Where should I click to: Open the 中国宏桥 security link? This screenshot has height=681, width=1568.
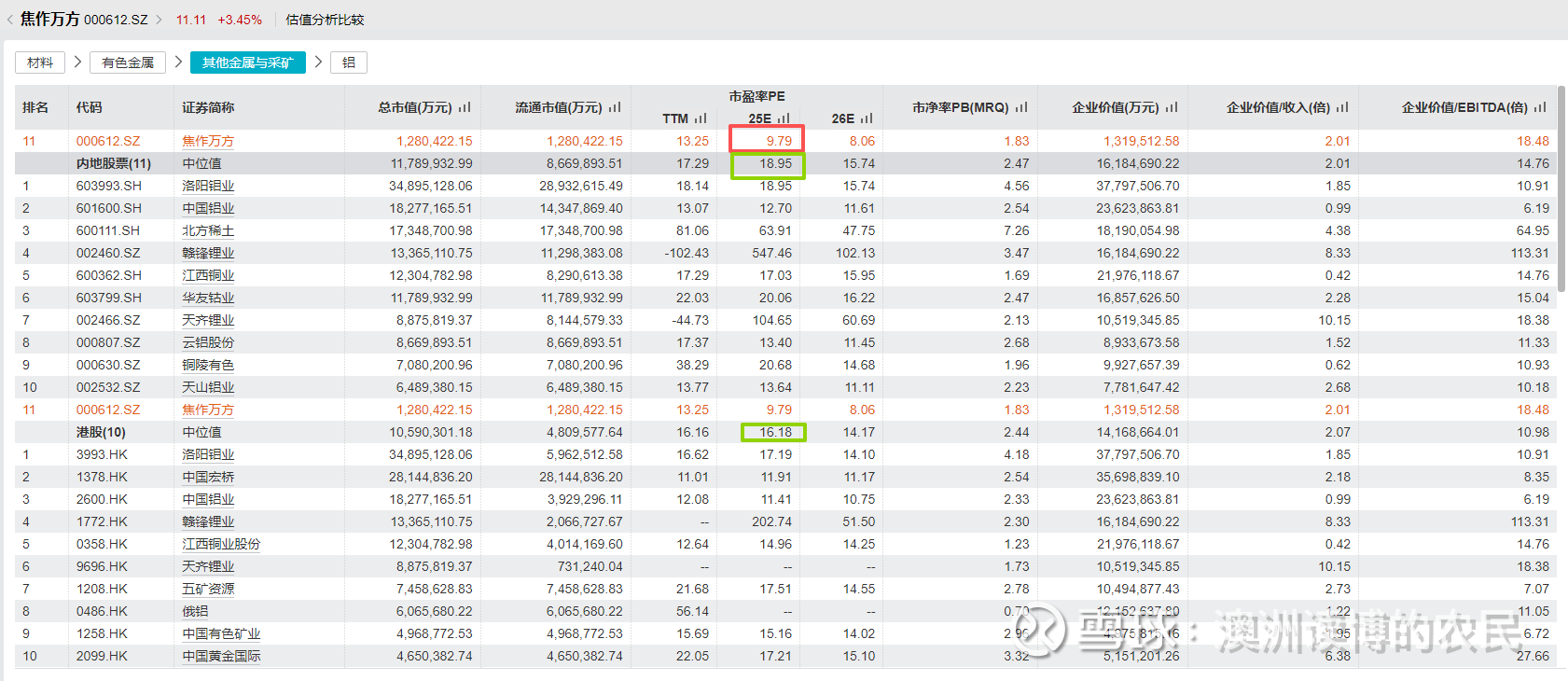[x=208, y=477]
